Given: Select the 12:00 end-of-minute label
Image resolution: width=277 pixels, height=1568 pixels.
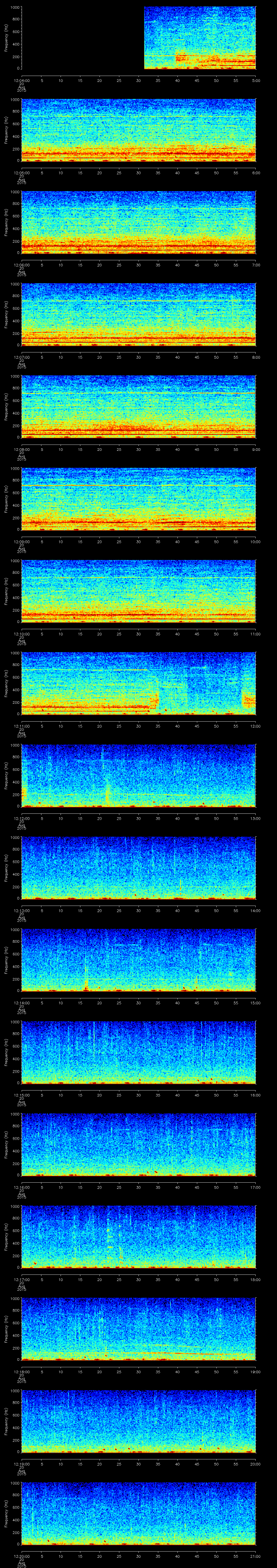Looking at the screenshot, I should [x=255, y=726].
